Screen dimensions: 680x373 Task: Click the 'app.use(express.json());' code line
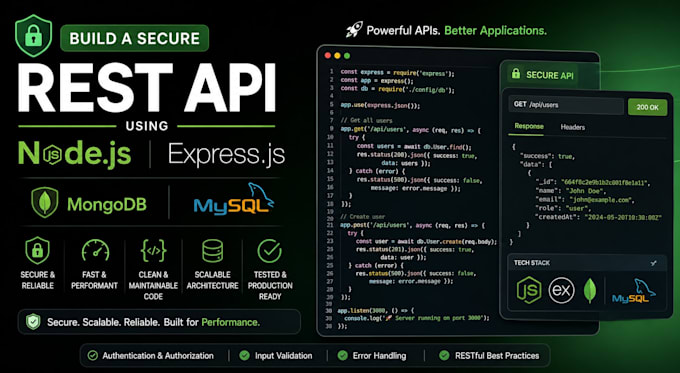(380, 105)
